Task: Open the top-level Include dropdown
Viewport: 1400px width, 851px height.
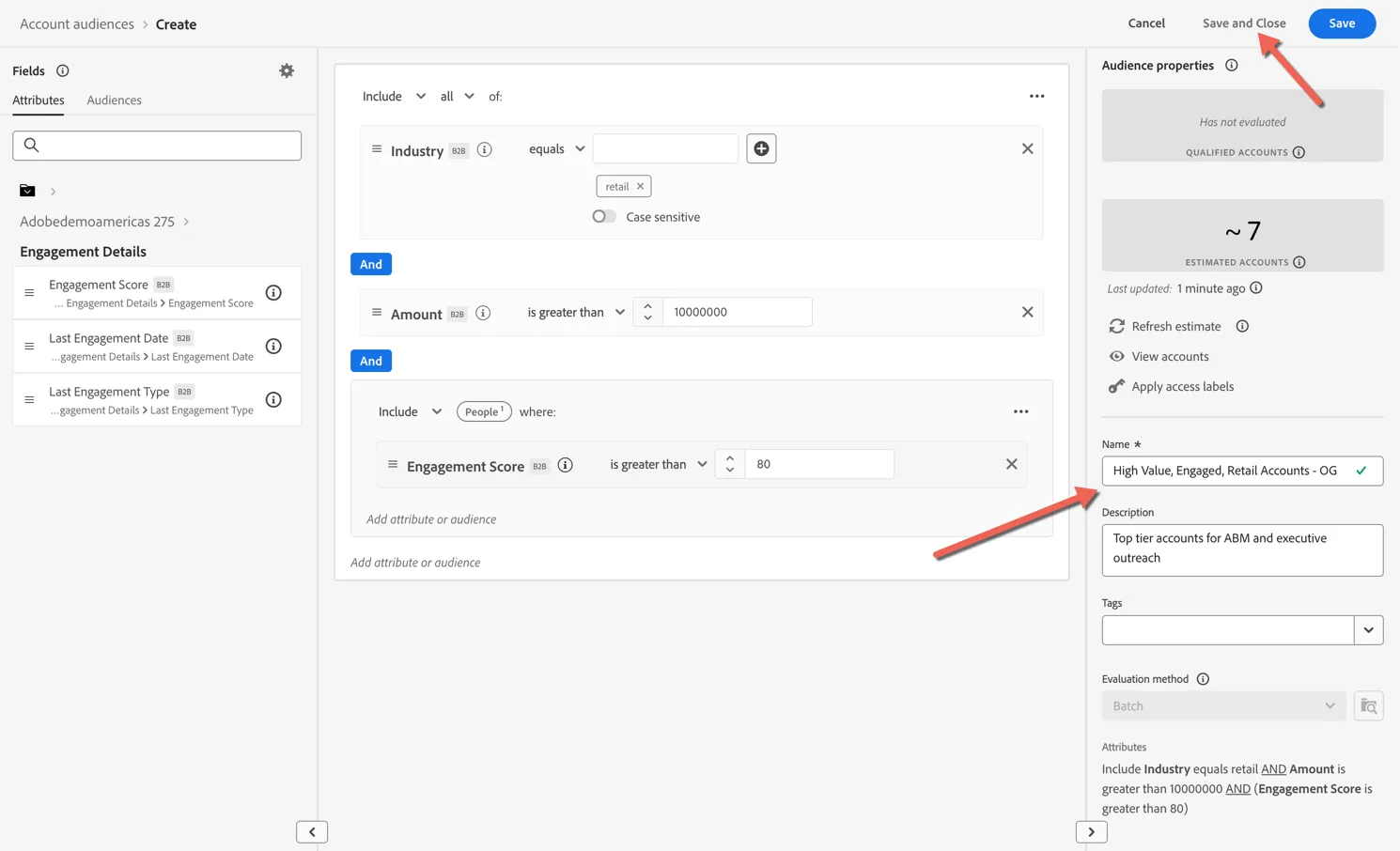Action: pos(394,96)
